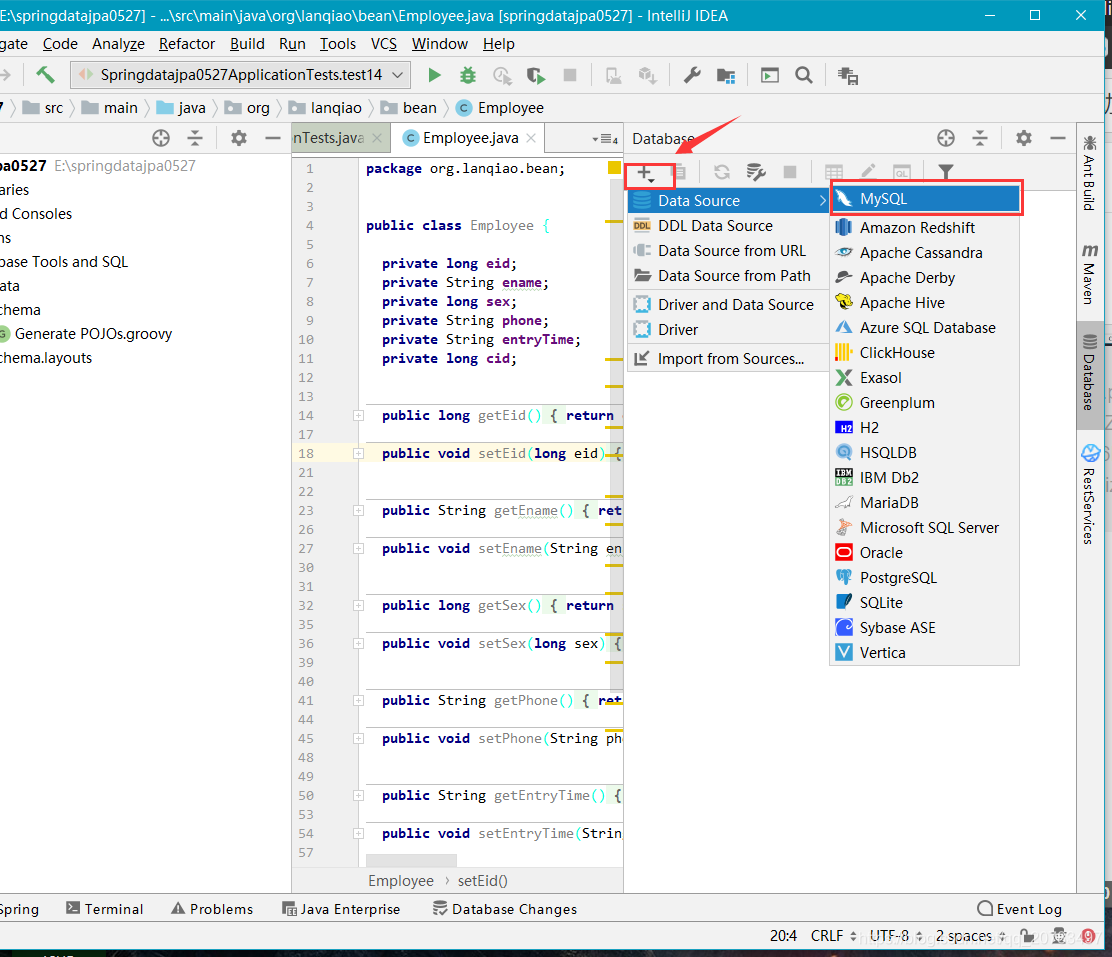
Task: Open the Build menu
Action: (247, 44)
